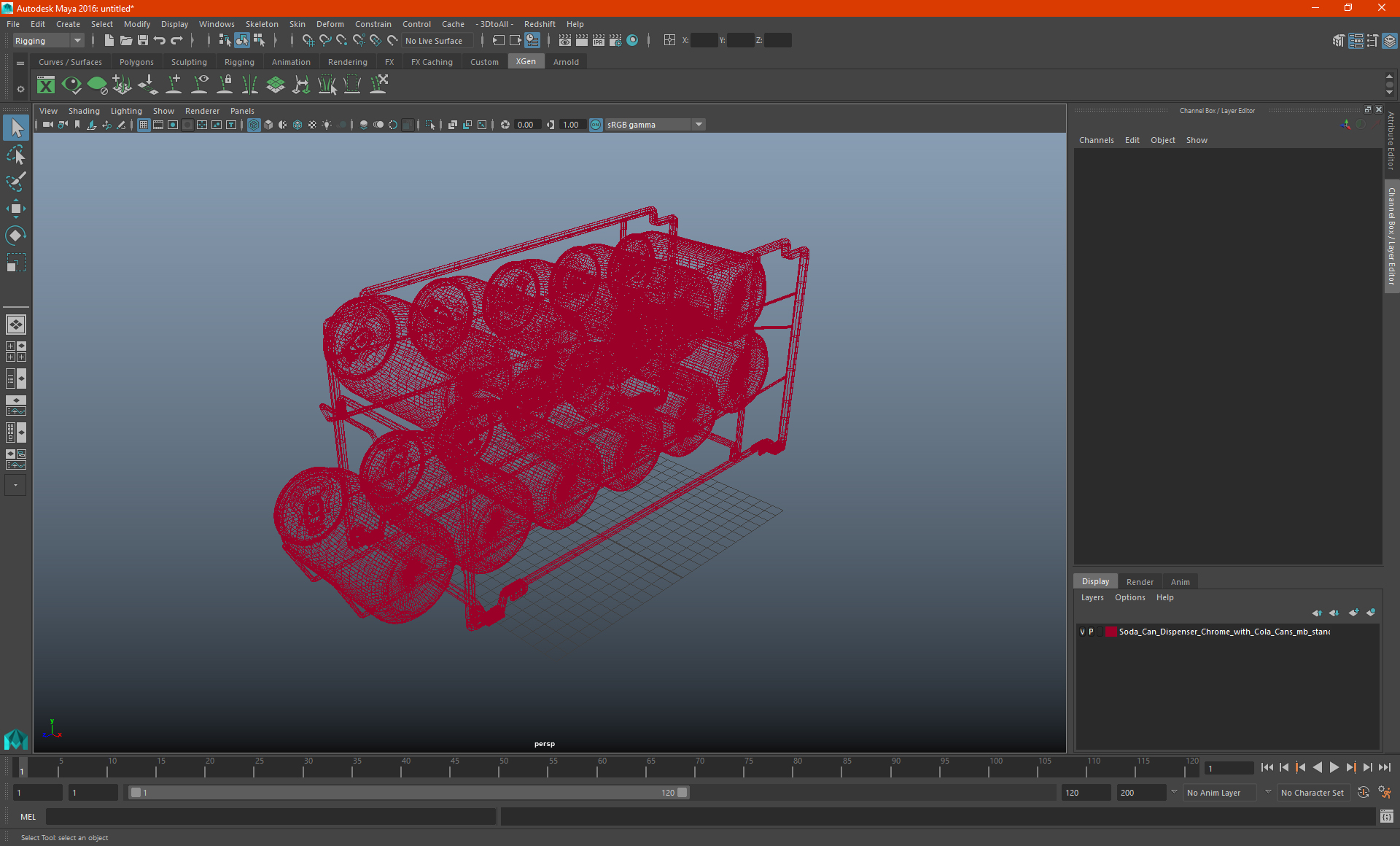Choose the Move tool in toolbox
This screenshot has height=846, width=1400.
[x=15, y=209]
